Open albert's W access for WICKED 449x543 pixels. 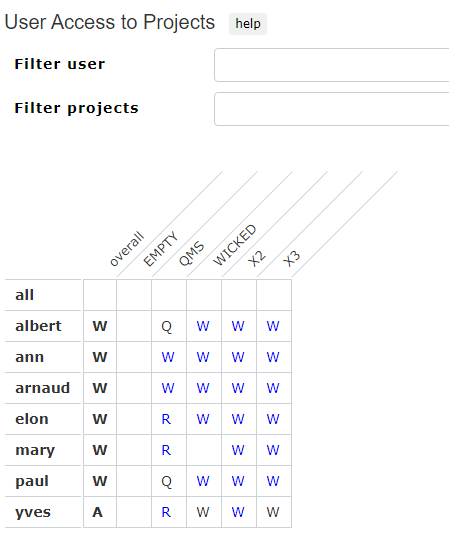203,326
